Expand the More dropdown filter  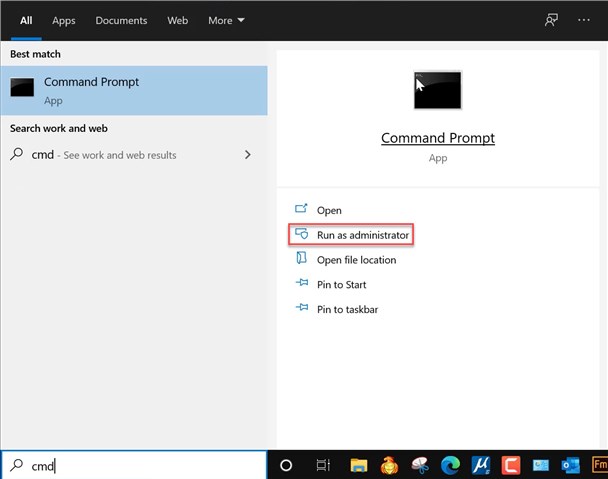(x=226, y=21)
